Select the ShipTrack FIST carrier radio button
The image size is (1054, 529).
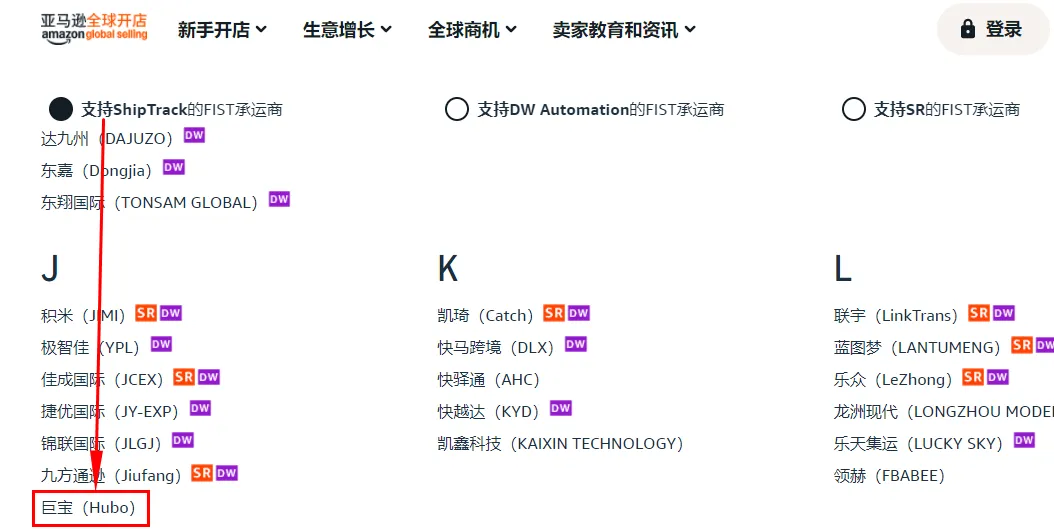pos(61,109)
